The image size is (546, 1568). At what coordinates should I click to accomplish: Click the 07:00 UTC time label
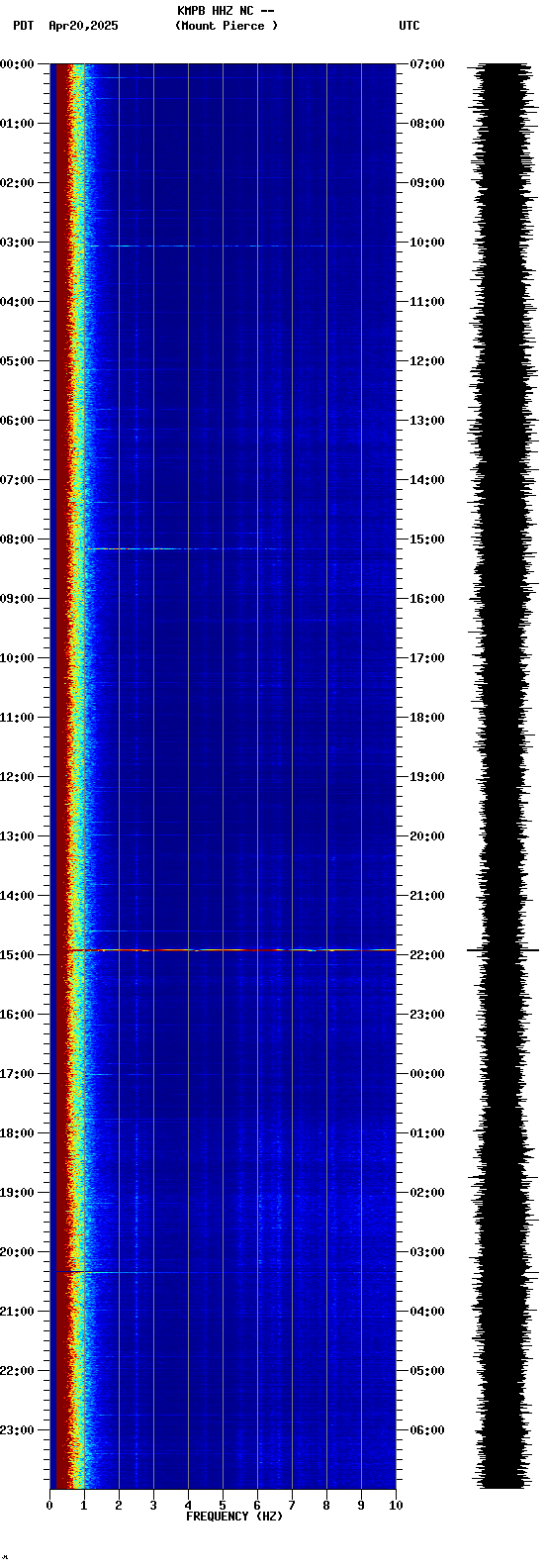tap(427, 64)
